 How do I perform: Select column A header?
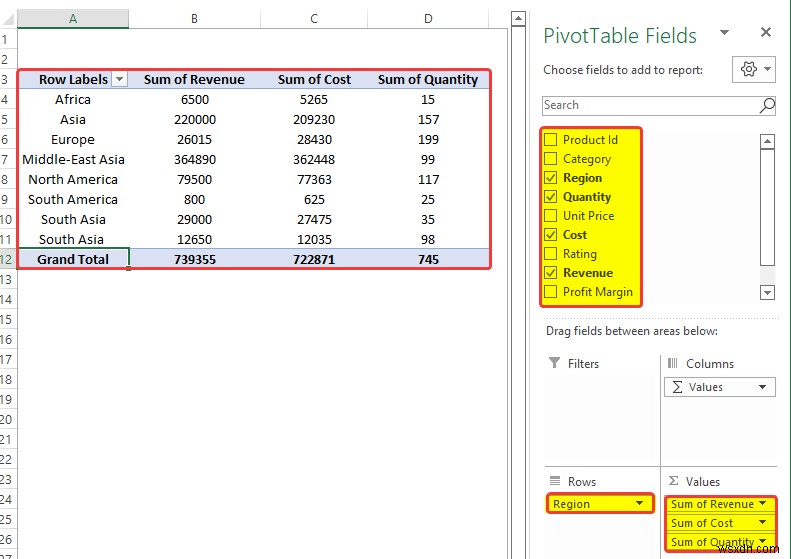pos(73,19)
